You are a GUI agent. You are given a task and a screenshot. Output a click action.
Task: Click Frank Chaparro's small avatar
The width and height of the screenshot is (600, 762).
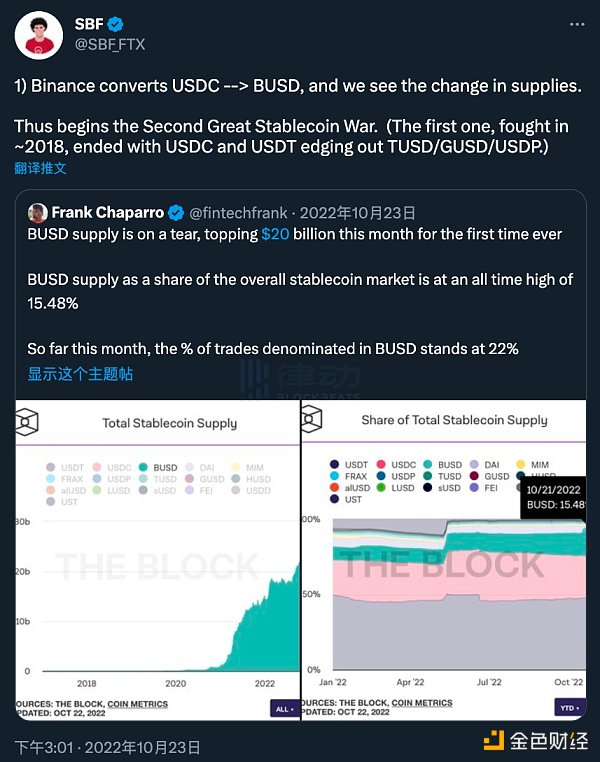37,212
